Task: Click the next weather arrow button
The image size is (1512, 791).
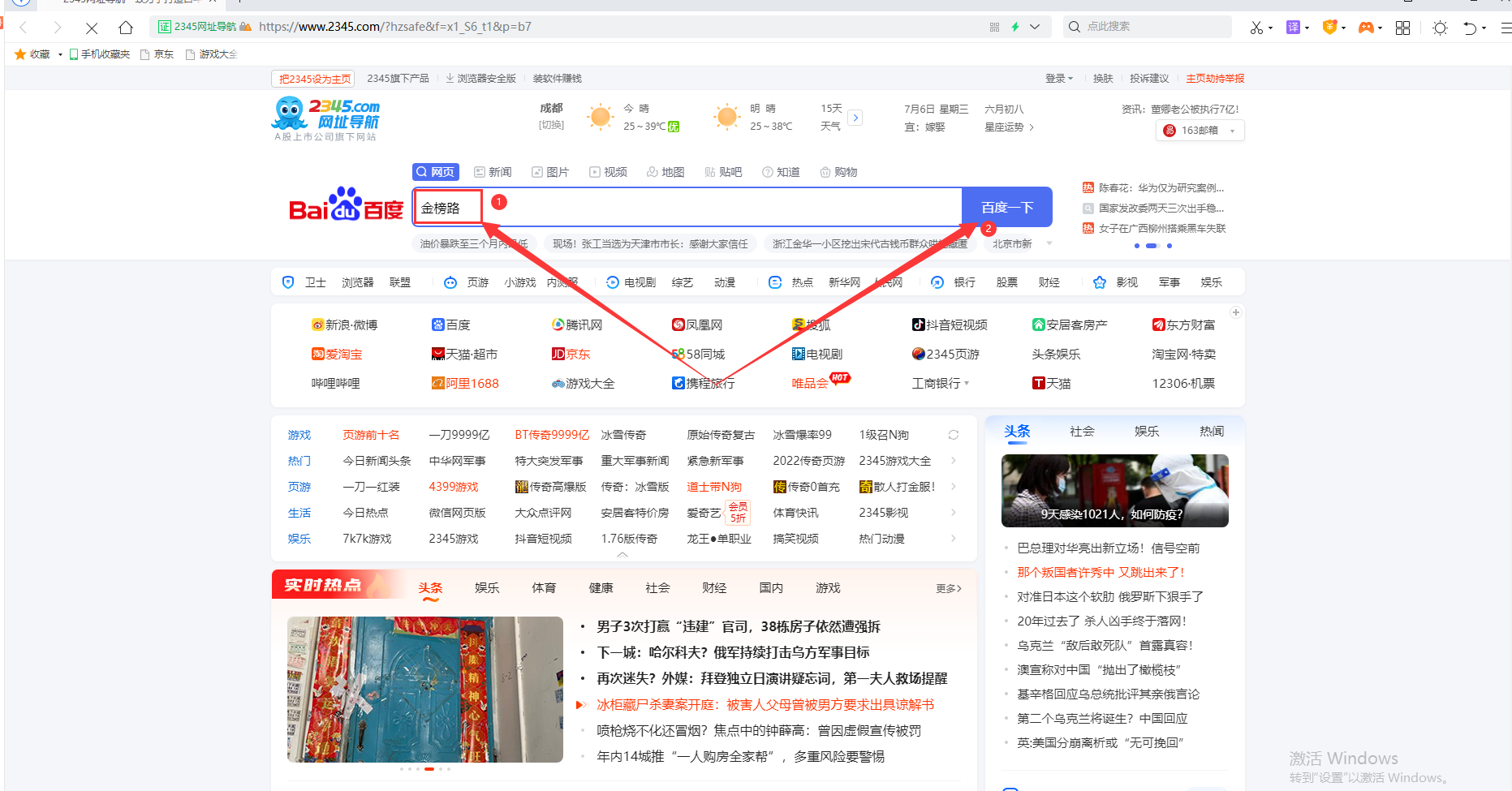Action: pos(855,118)
